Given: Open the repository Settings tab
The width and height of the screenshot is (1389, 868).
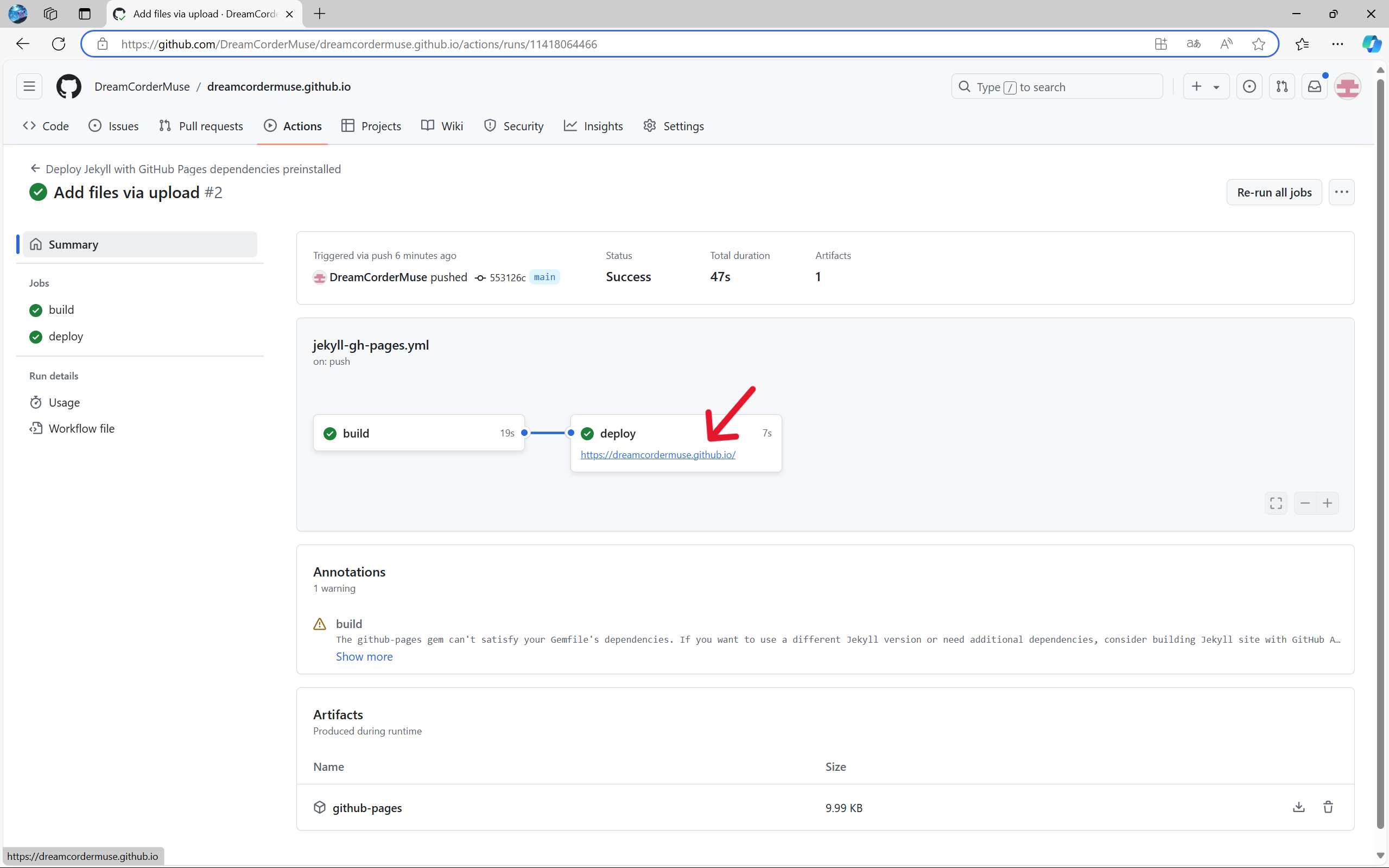Looking at the screenshot, I should point(674,126).
